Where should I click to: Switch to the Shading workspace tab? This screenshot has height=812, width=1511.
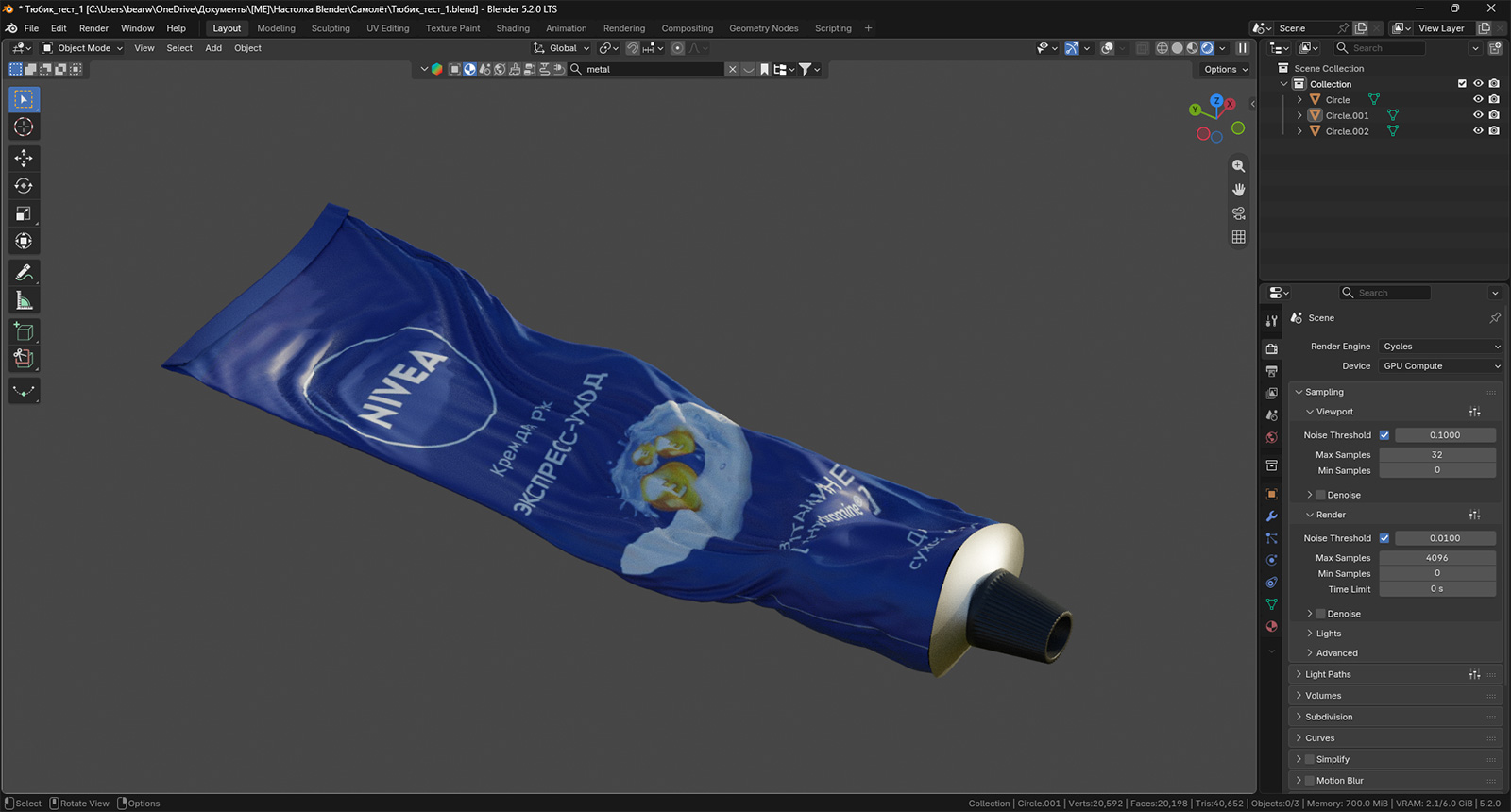513,28
